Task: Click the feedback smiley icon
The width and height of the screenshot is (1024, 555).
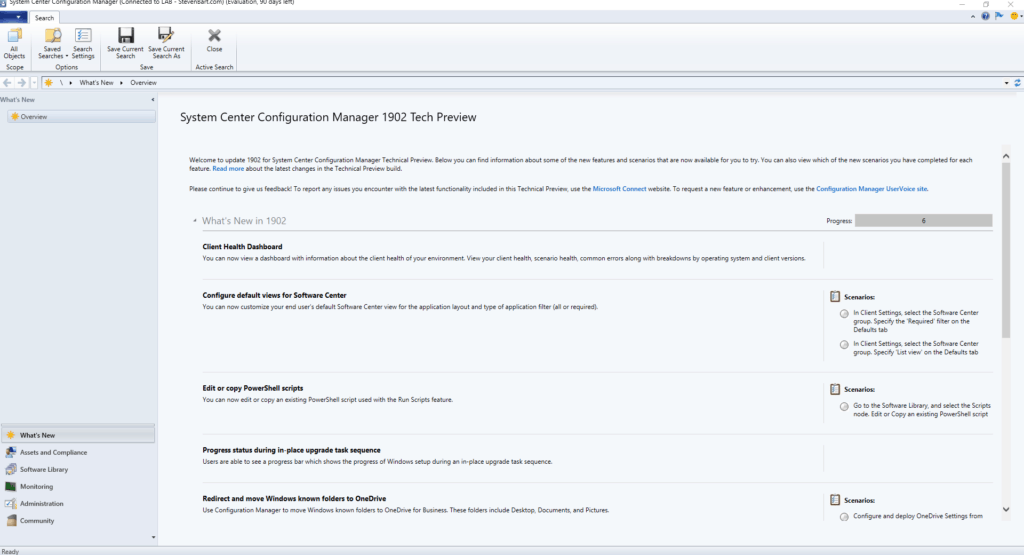Action: [1014, 16]
